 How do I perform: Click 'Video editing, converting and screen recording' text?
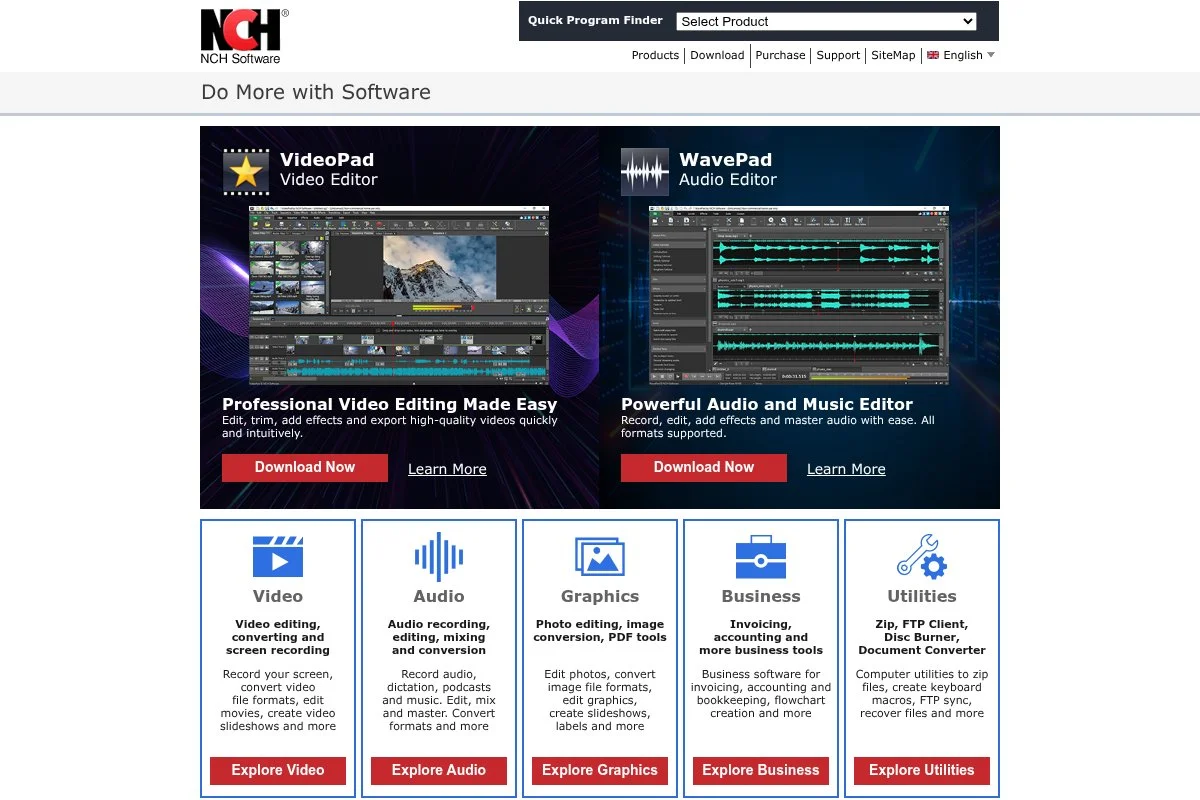278,637
